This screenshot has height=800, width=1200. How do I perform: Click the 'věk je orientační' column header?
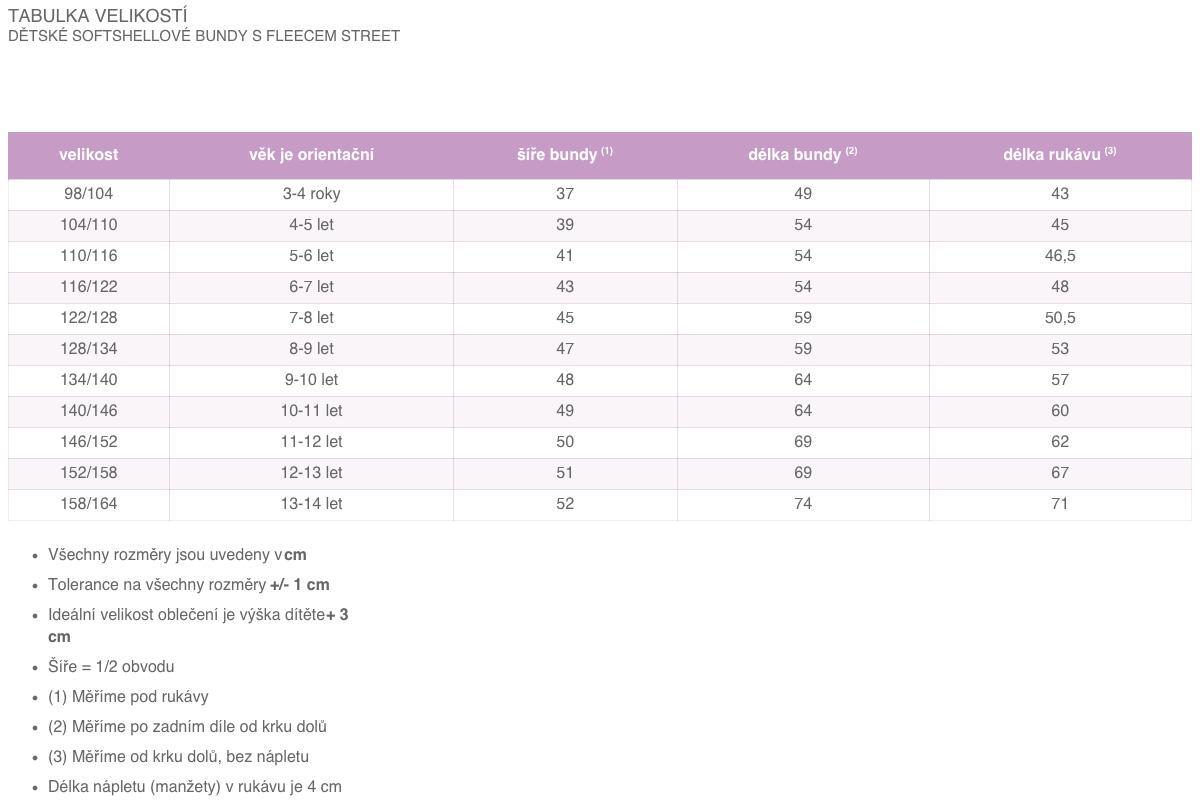pos(312,155)
